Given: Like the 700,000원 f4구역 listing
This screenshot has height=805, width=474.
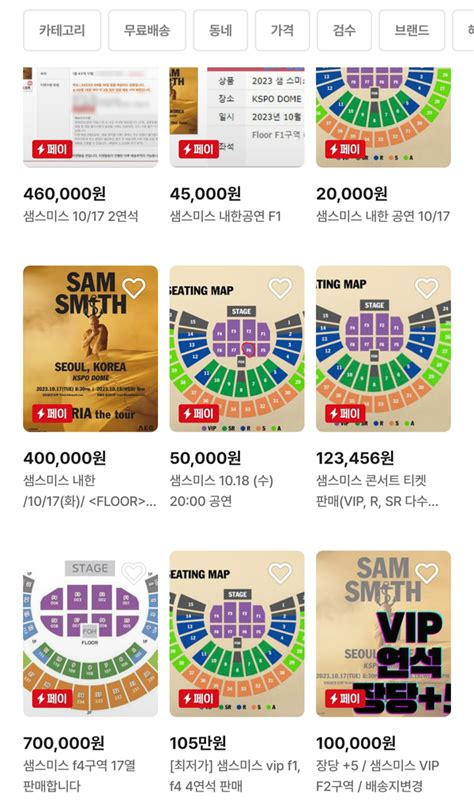Looking at the screenshot, I should click(x=134, y=573).
